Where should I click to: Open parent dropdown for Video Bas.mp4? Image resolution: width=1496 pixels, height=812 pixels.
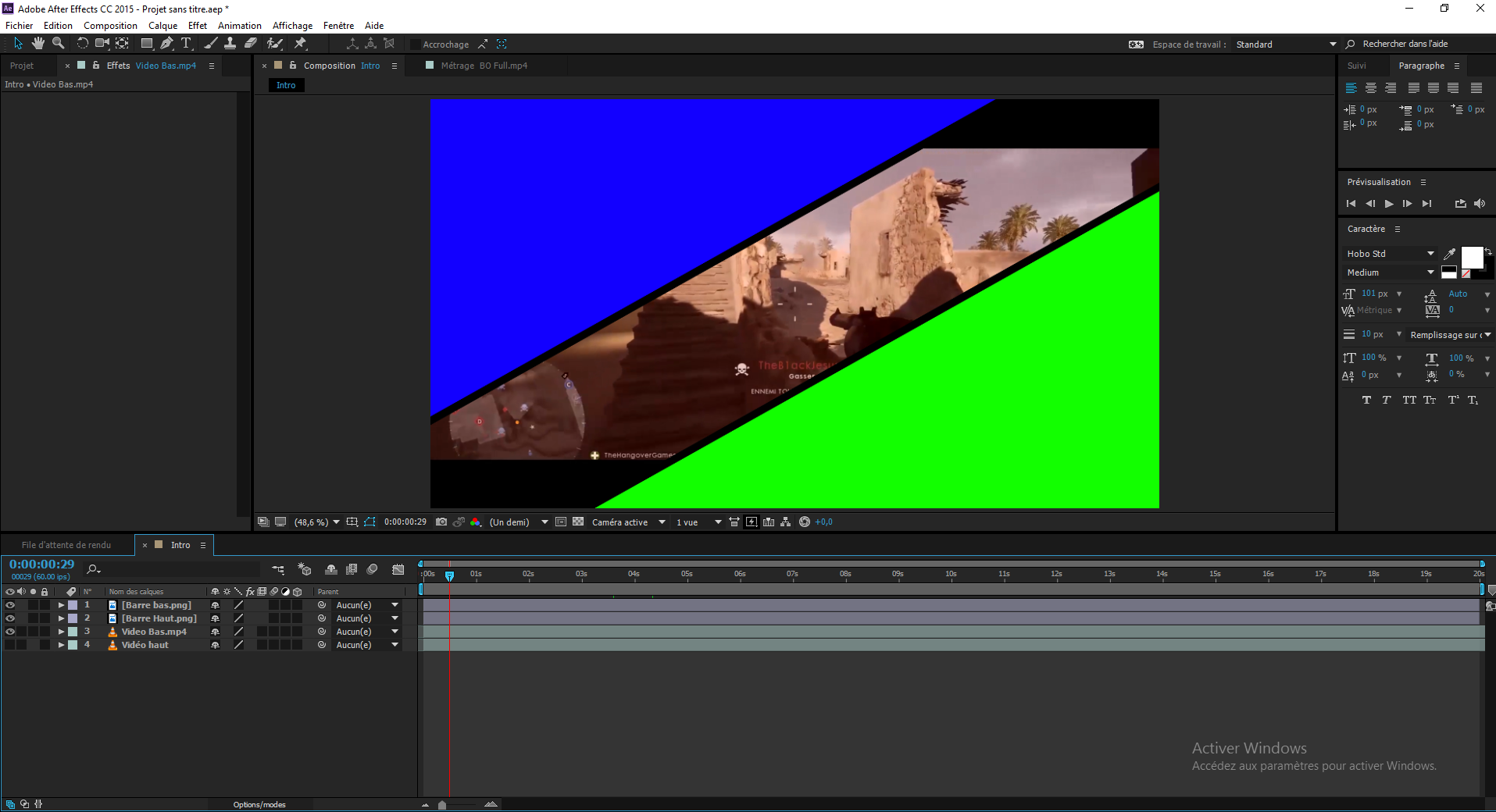(x=367, y=632)
